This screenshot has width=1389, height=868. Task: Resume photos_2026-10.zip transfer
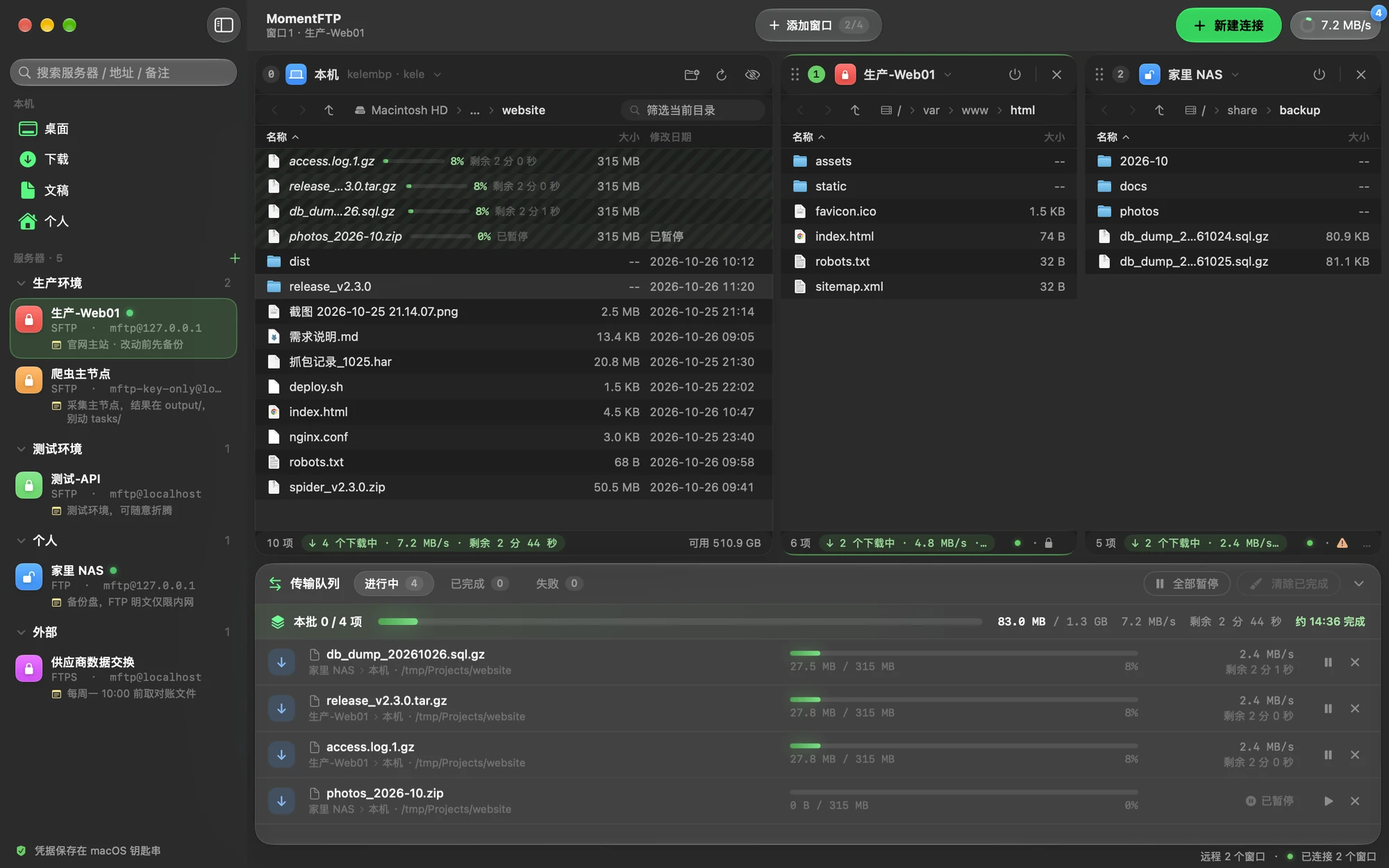point(1328,801)
